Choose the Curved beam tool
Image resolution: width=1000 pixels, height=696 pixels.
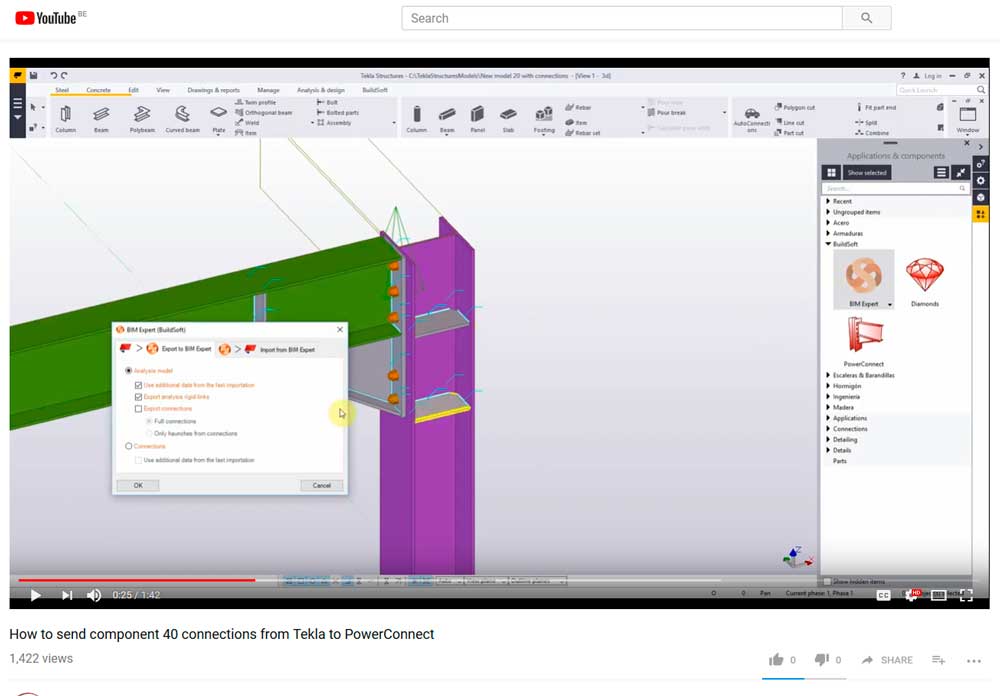coord(183,115)
